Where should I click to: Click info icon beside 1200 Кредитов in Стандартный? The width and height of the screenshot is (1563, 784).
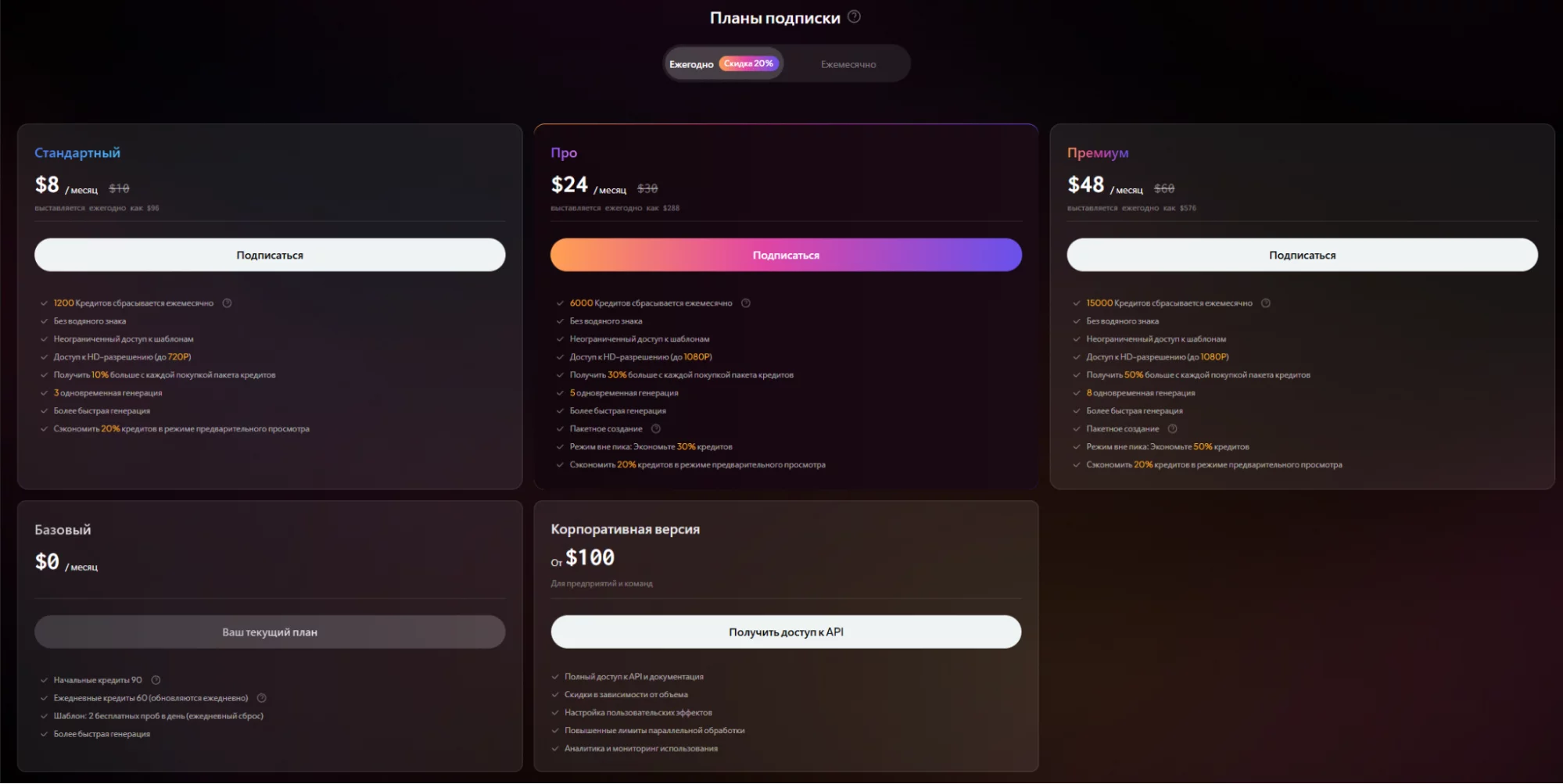click(227, 303)
